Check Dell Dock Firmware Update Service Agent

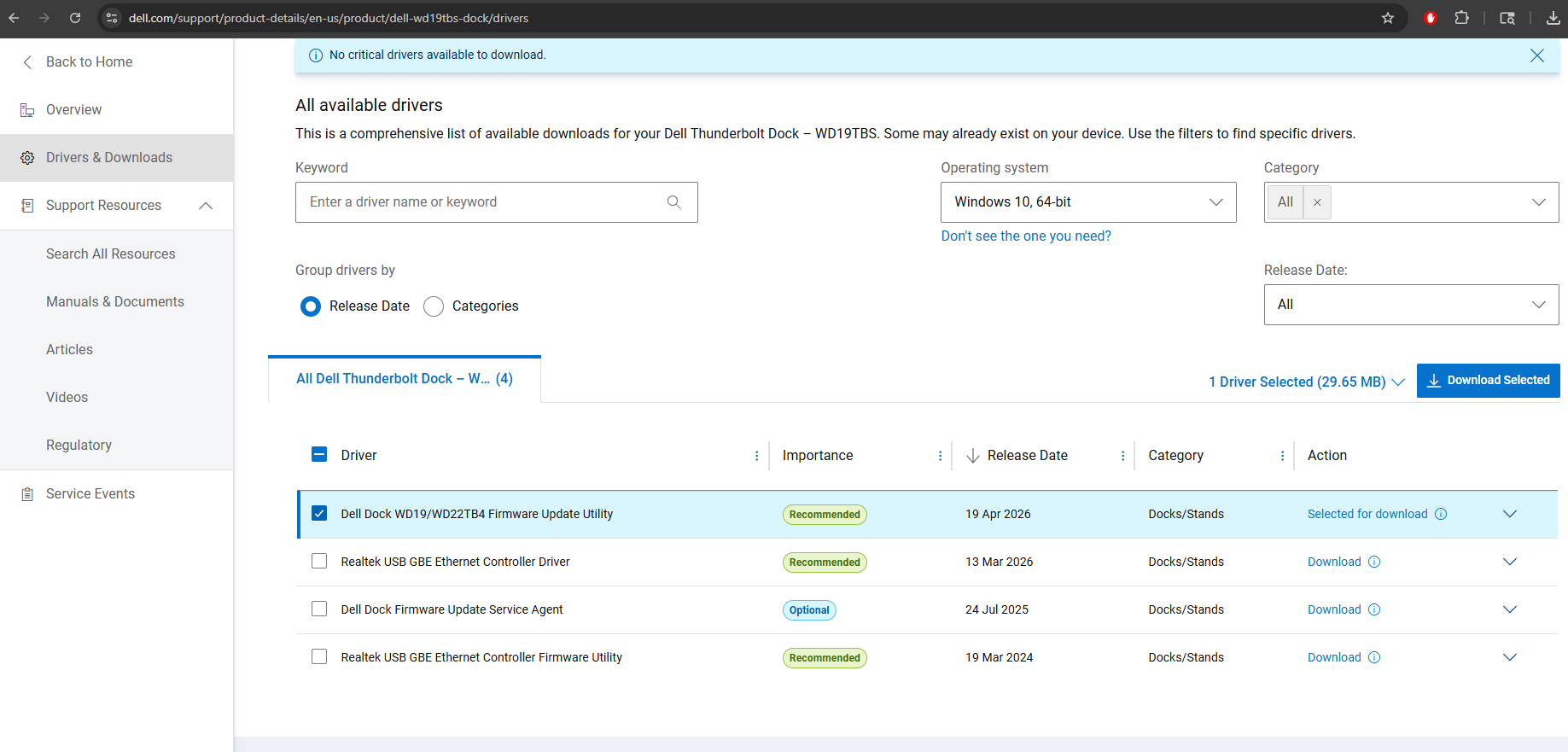[x=319, y=609]
